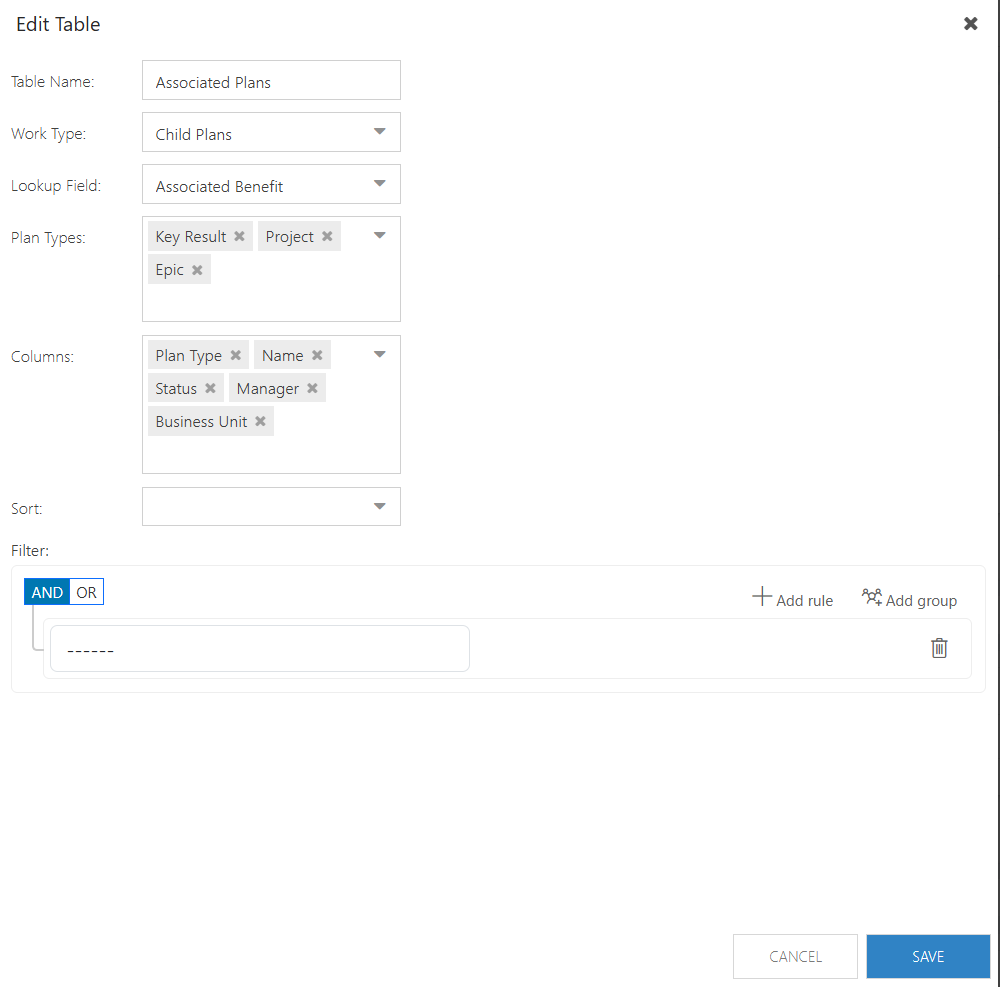1000x987 pixels.
Task: Click the Project tag label
Action: pyautogui.click(x=289, y=237)
